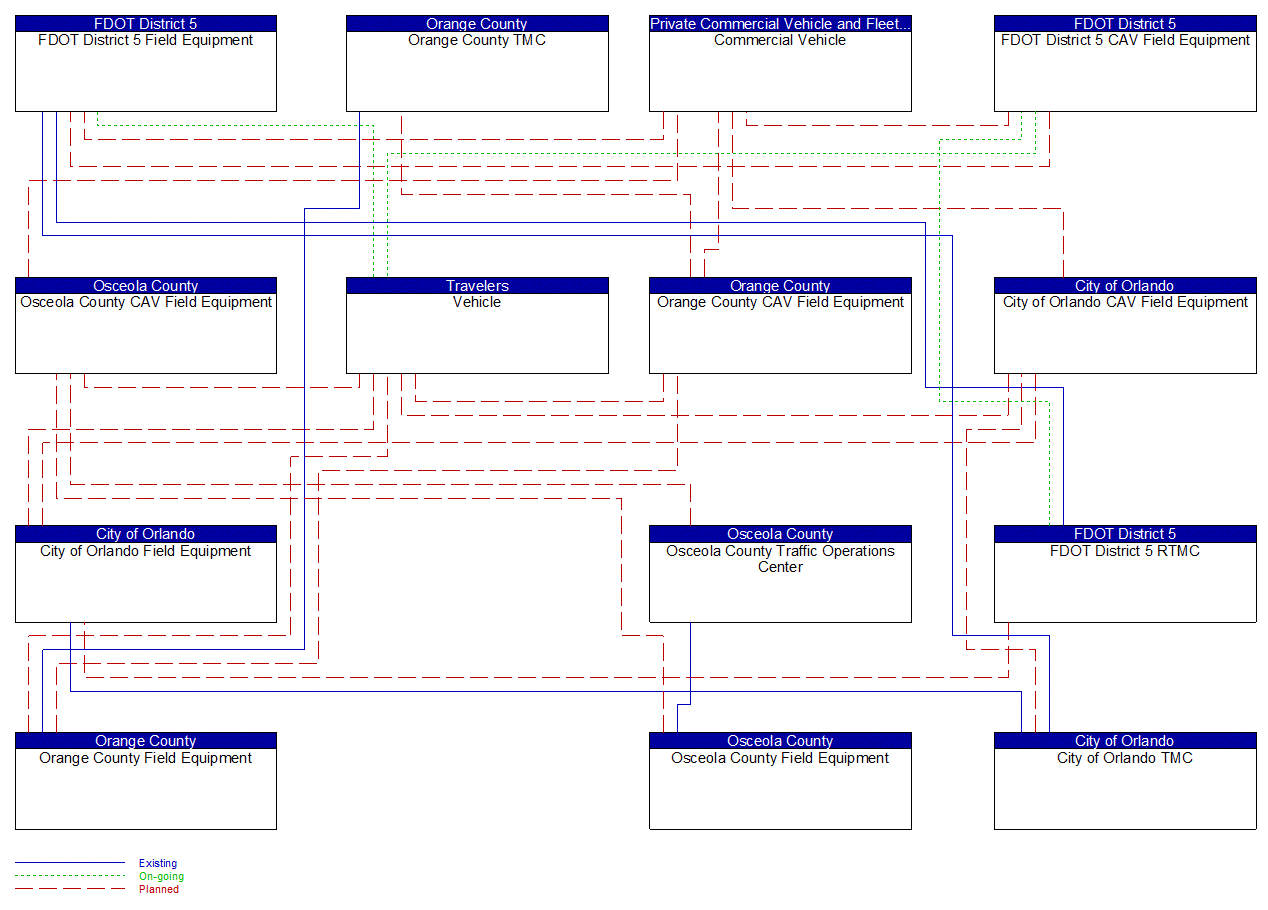Click the Osceola County title bar header
Screen dimensions: 1268x910
click(x=780, y=534)
